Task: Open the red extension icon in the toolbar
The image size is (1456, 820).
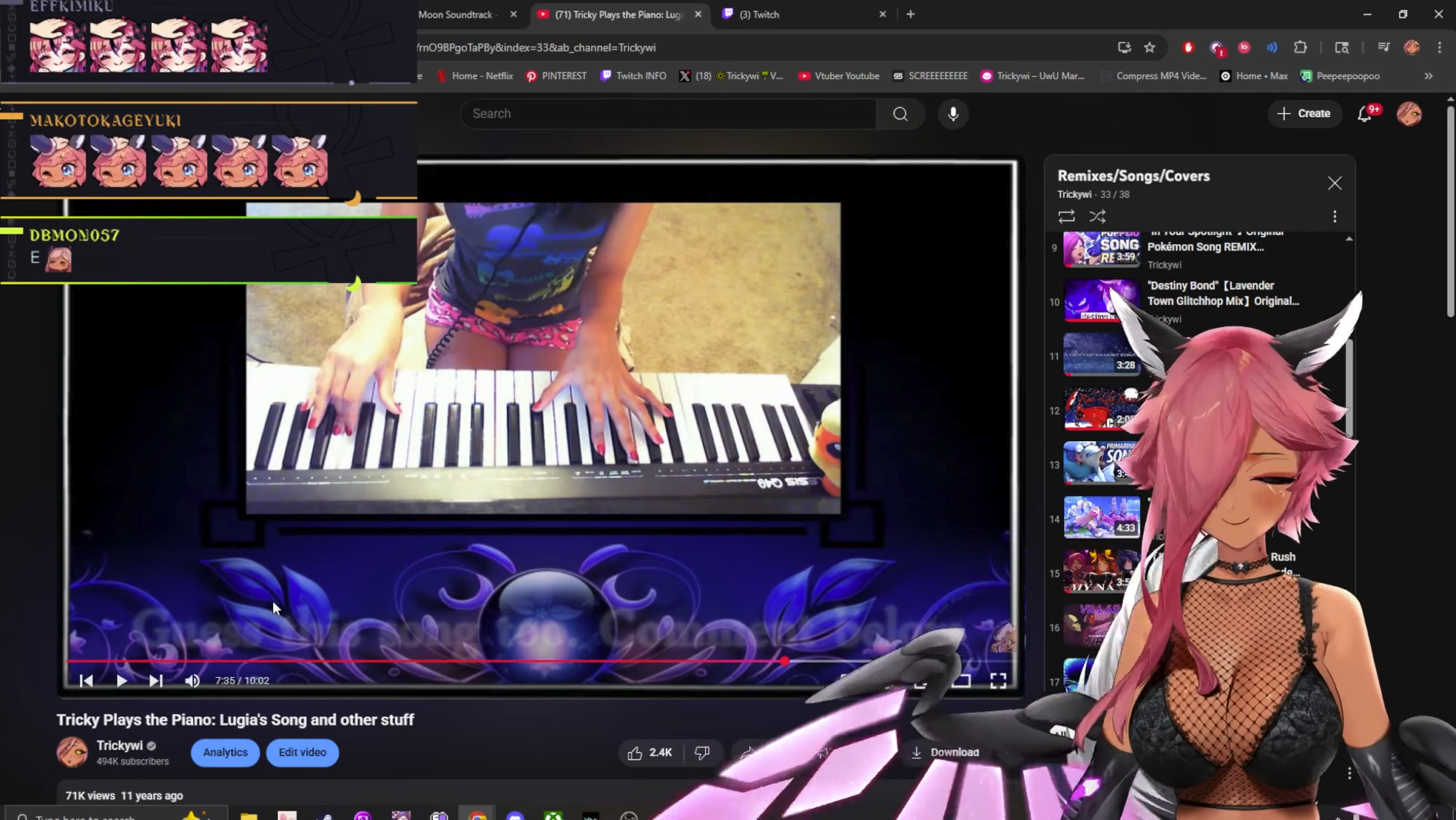Action: coord(1188,47)
